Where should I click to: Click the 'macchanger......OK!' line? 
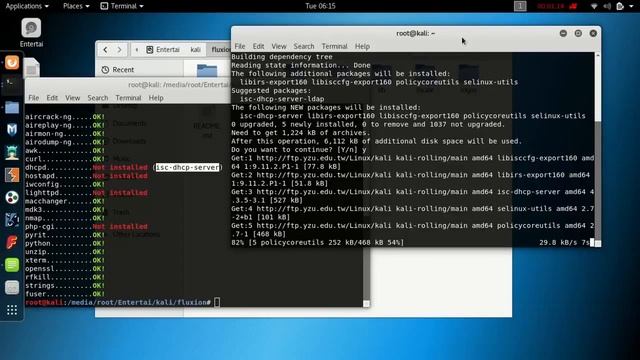[65, 201]
